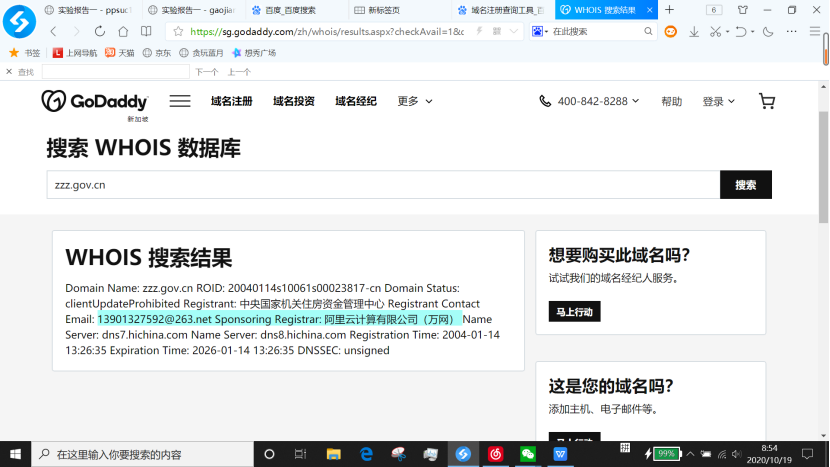Image resolution: width=830 pixels, height=467 pixels.
Task: Open the reading mode book icon
Action: [146, 31]
